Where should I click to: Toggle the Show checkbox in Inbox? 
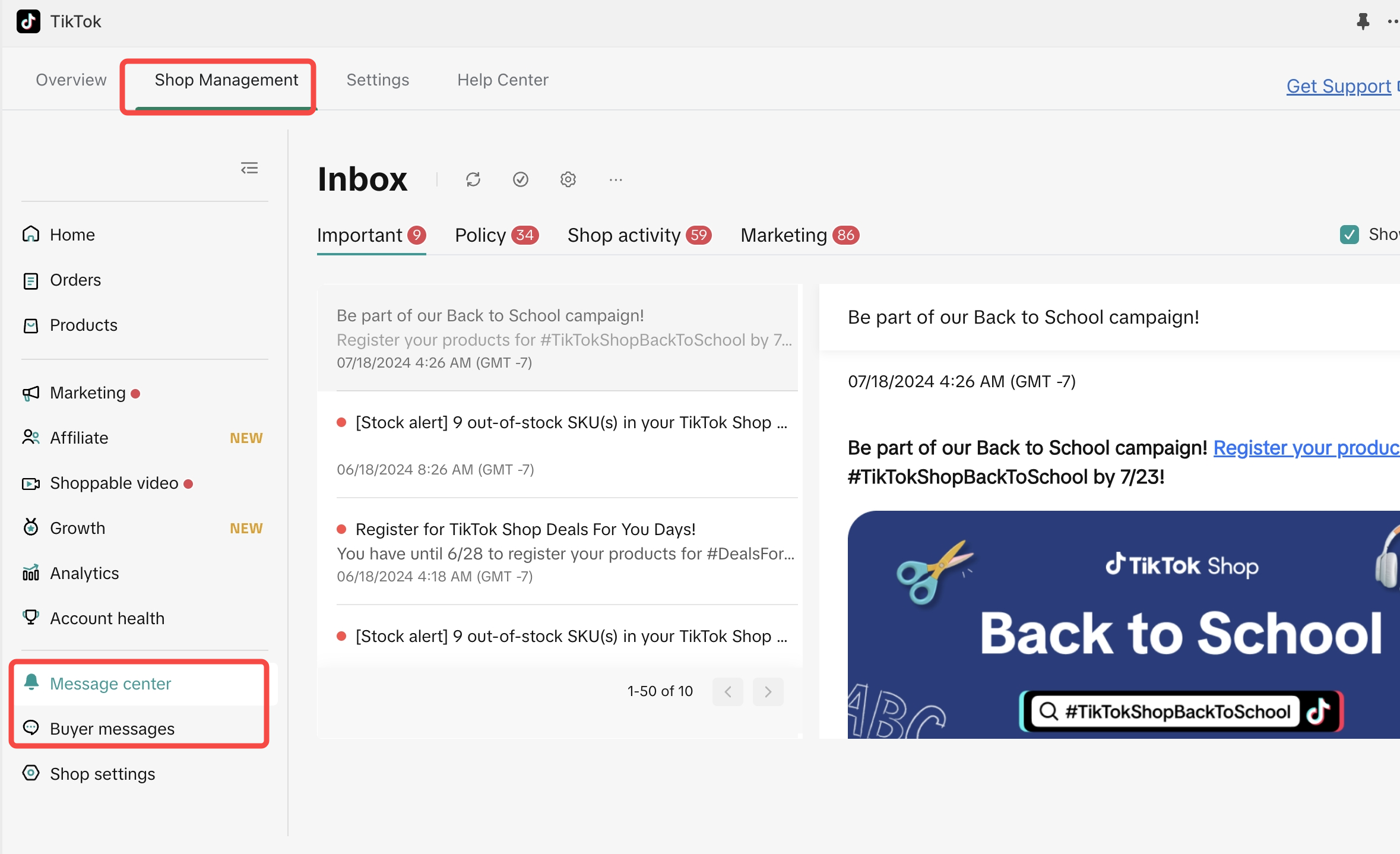[x=1349, y=235]
